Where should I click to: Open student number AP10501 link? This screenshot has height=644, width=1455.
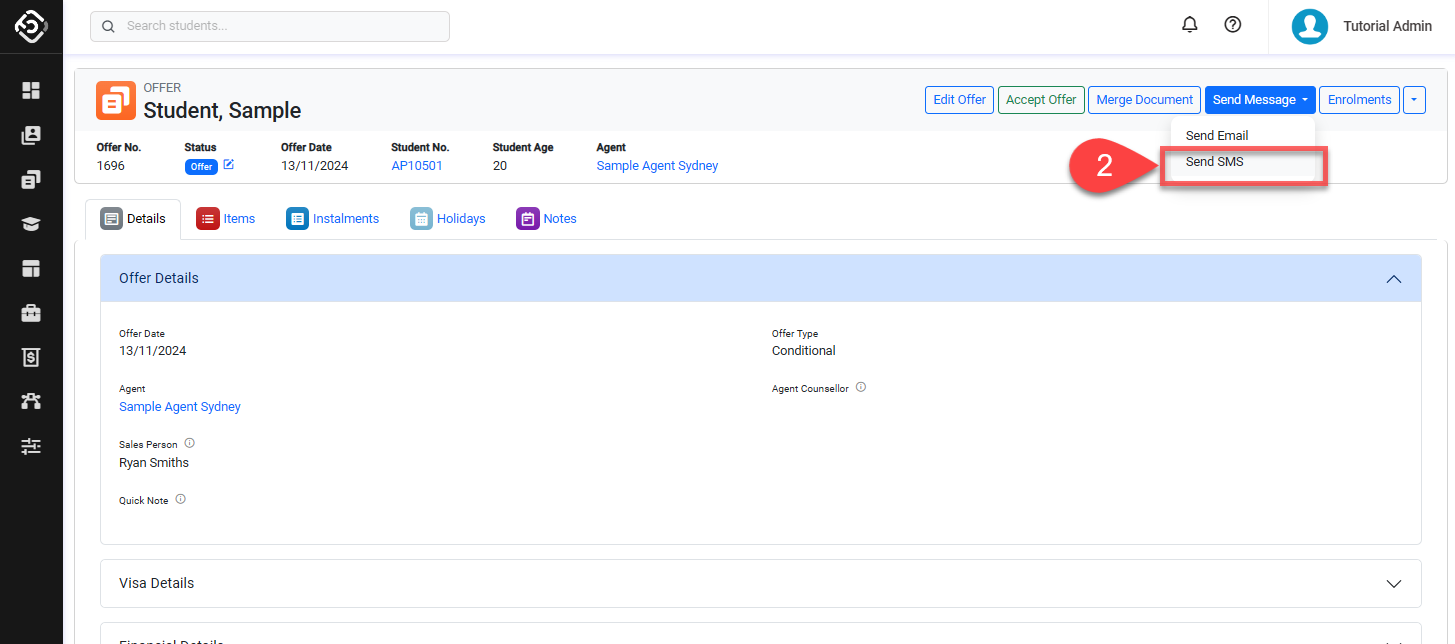point(416,166)
